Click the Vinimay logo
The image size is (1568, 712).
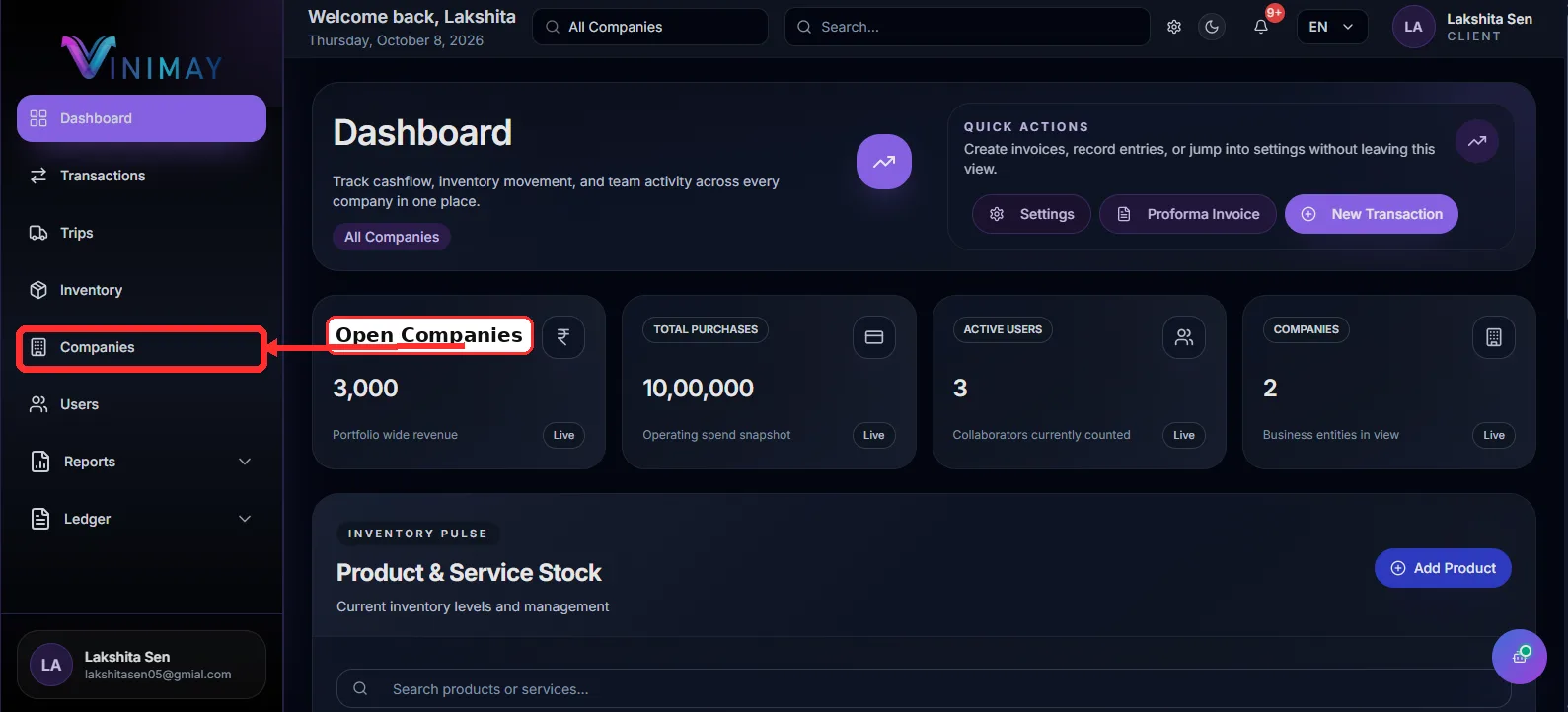pos(142,57)
